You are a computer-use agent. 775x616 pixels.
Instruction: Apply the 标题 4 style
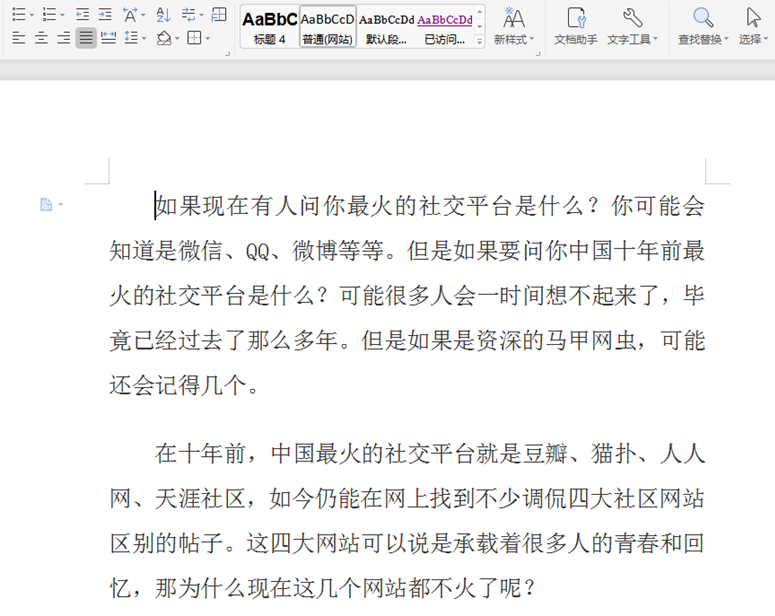[x=269, y=27]
